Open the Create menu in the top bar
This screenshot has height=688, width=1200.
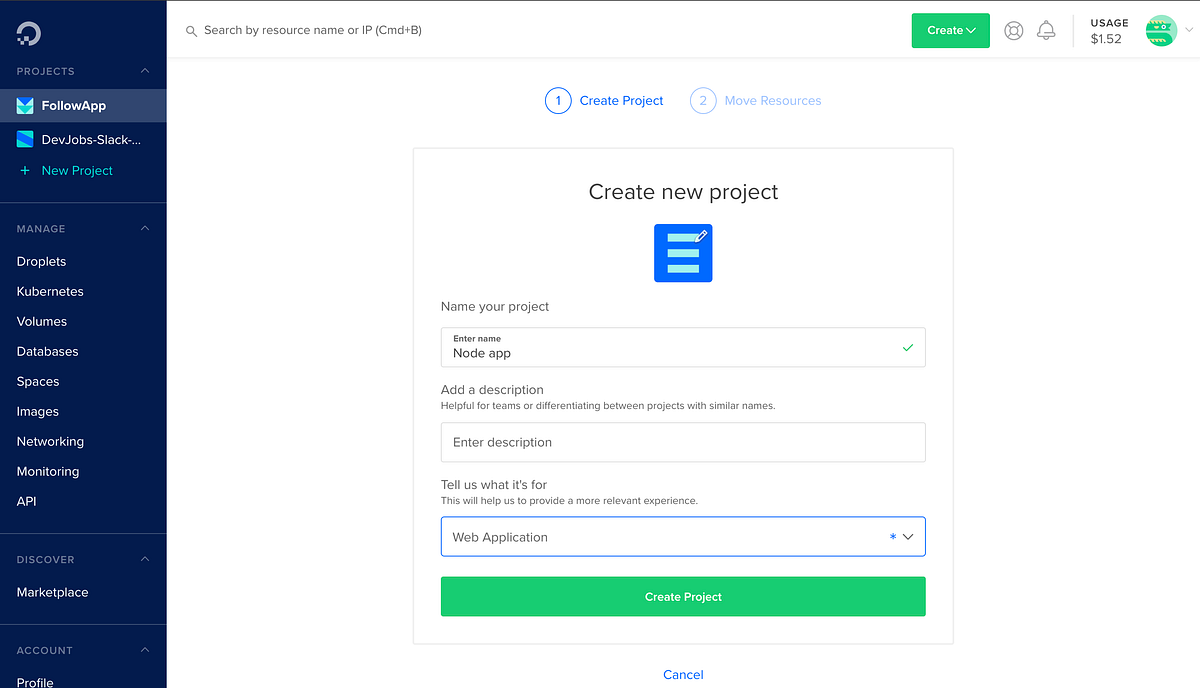point(949,30)
